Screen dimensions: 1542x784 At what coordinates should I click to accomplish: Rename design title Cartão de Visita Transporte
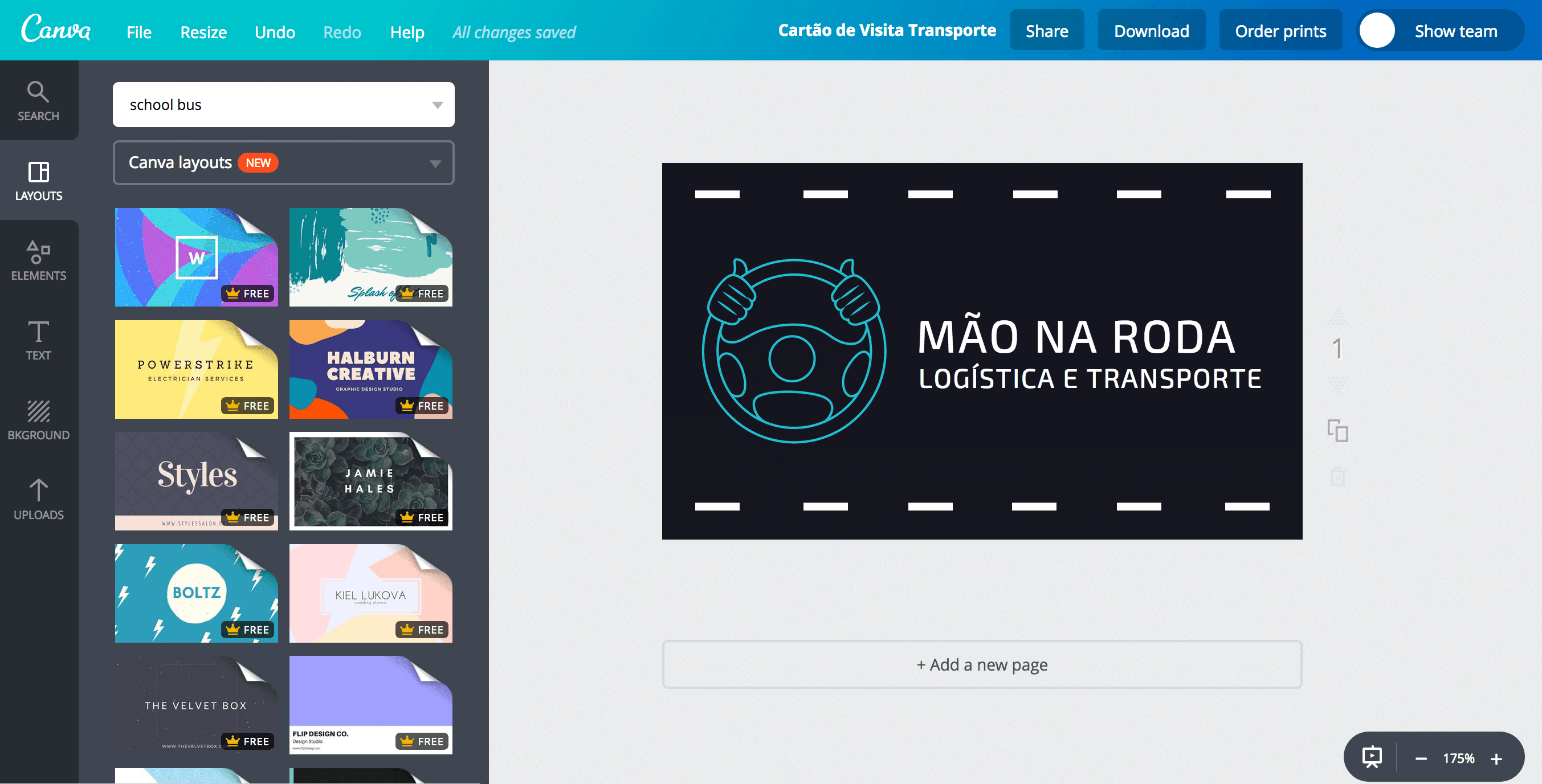[x=887, y=30]
